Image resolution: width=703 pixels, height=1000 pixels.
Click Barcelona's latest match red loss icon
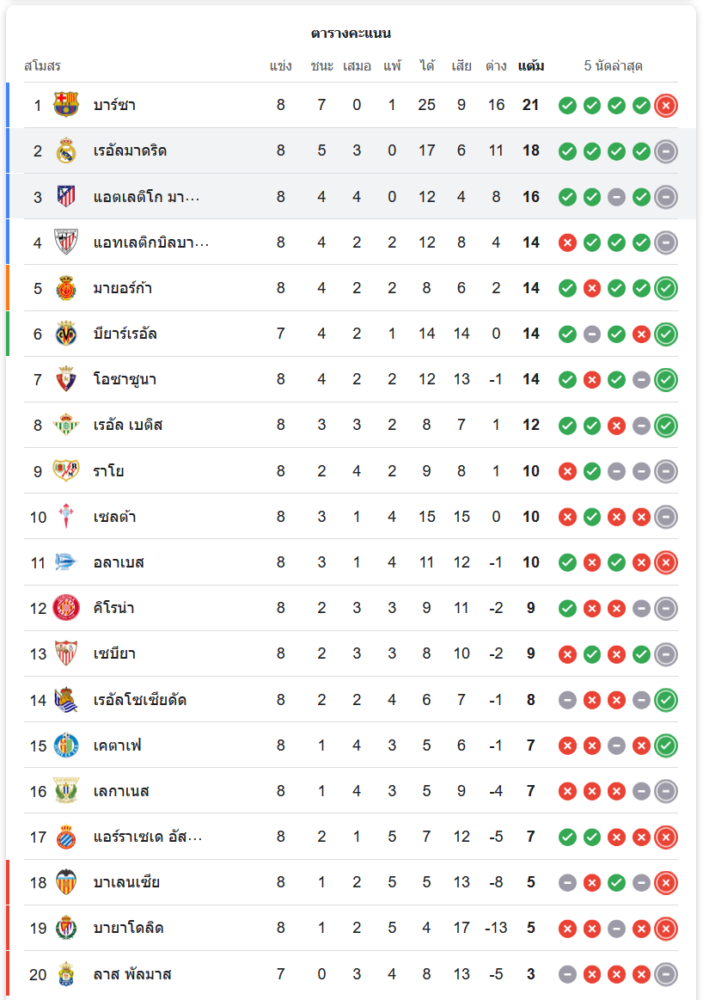pos(666,105)
